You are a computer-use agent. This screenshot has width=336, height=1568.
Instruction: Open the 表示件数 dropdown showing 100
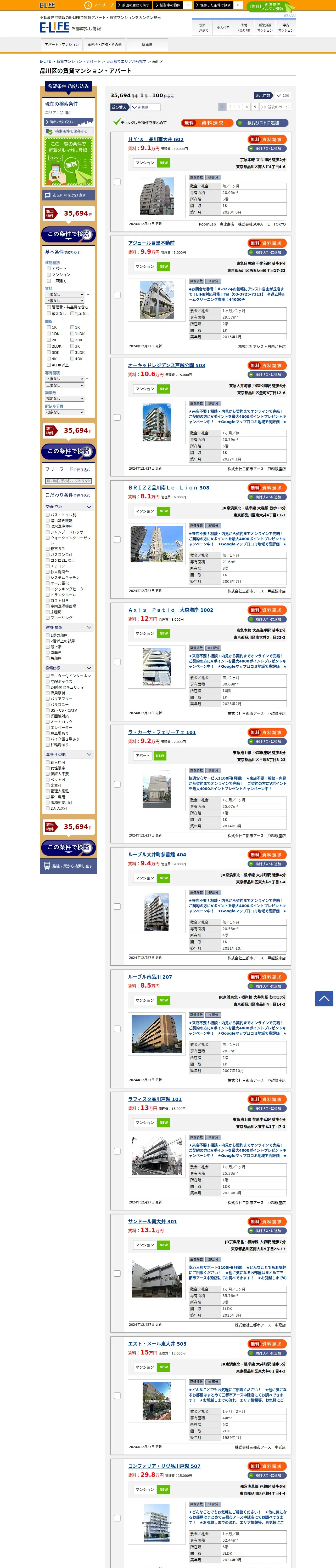point(282,96)
